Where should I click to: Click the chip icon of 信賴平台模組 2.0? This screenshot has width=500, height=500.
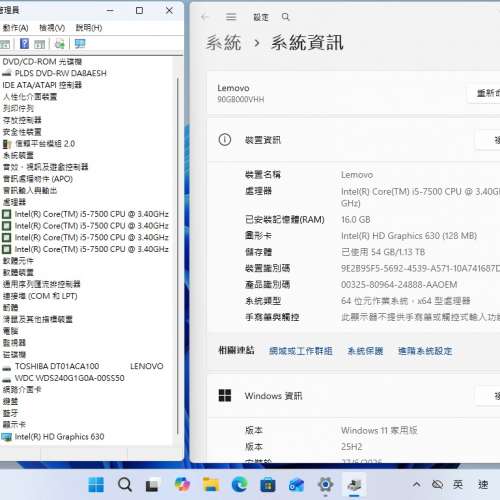pyautogui.click(x=7, y=144)
